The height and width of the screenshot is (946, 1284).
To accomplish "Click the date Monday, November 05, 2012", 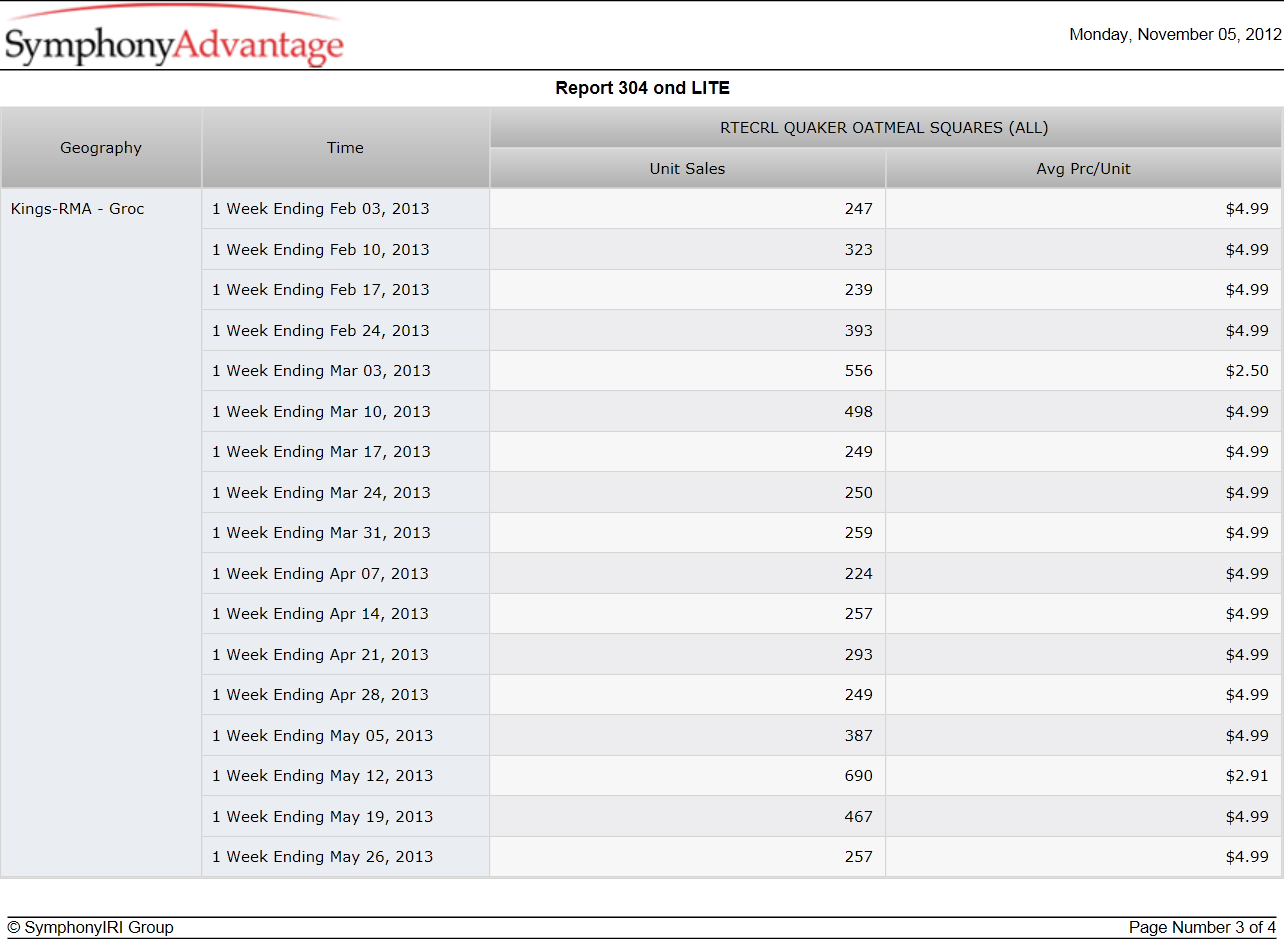I will coord(1175,34).
